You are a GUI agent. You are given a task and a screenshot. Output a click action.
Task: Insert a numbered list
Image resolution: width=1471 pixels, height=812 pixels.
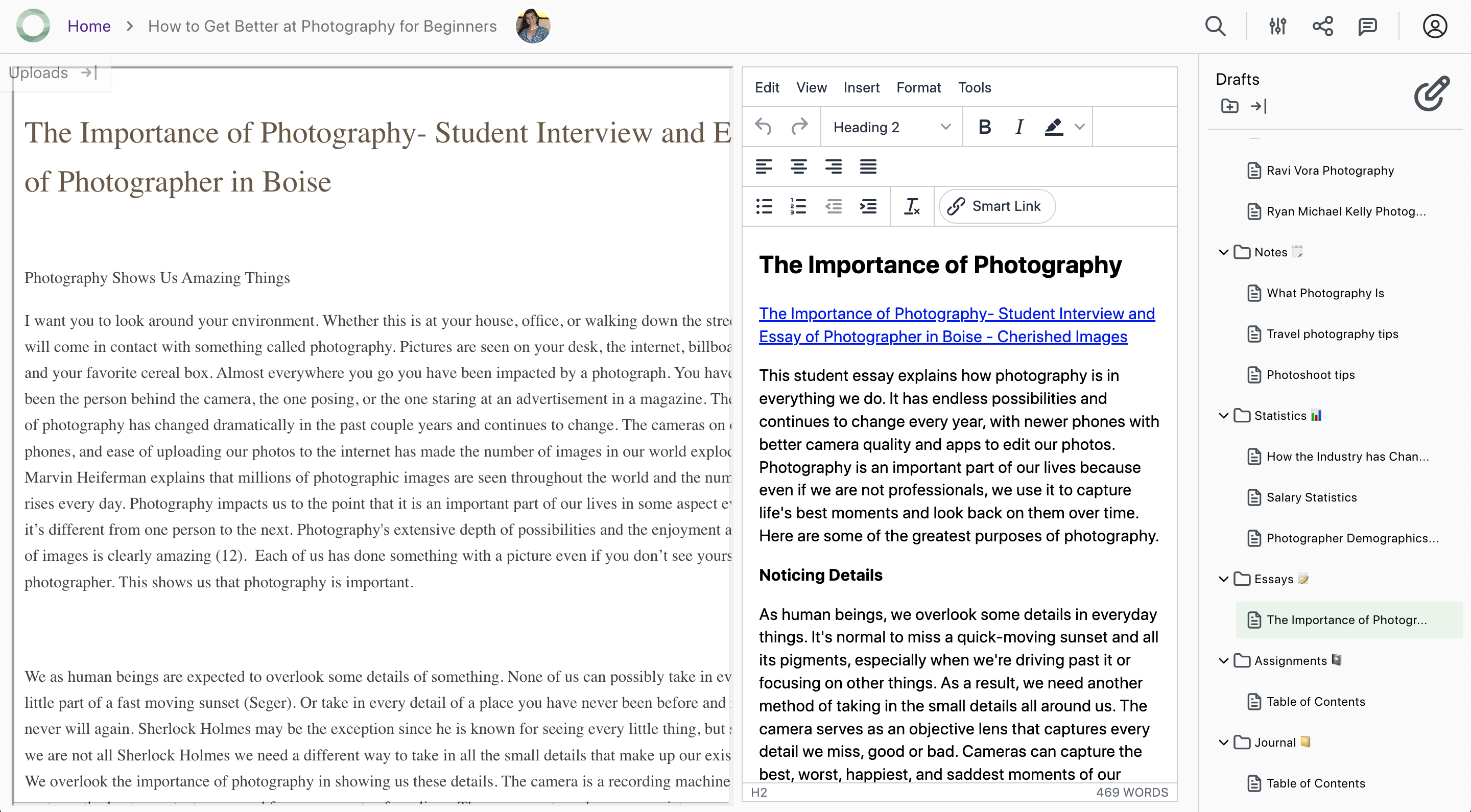pos(798,206)
